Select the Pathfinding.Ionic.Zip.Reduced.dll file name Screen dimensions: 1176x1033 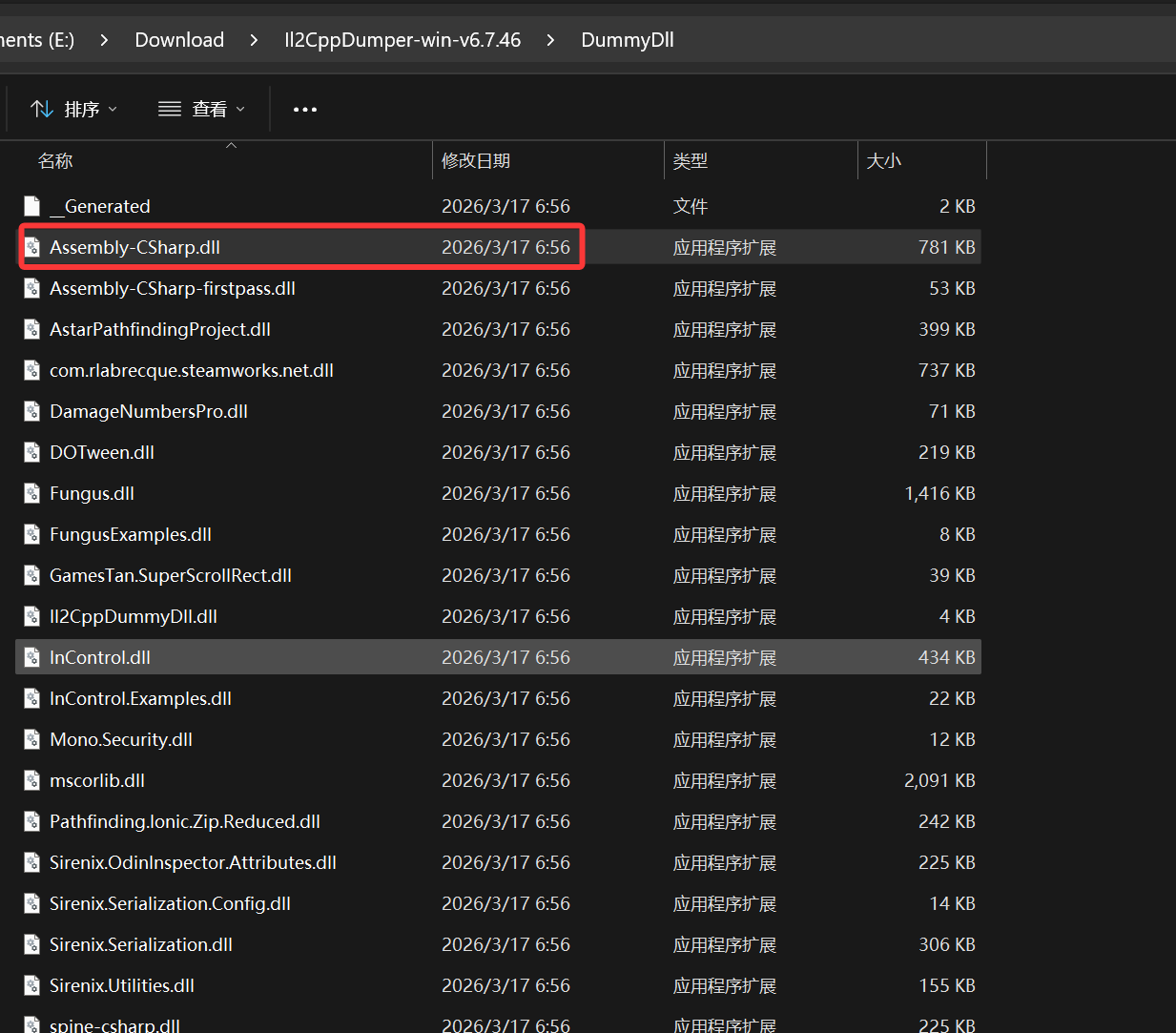(x=185, y=821)
